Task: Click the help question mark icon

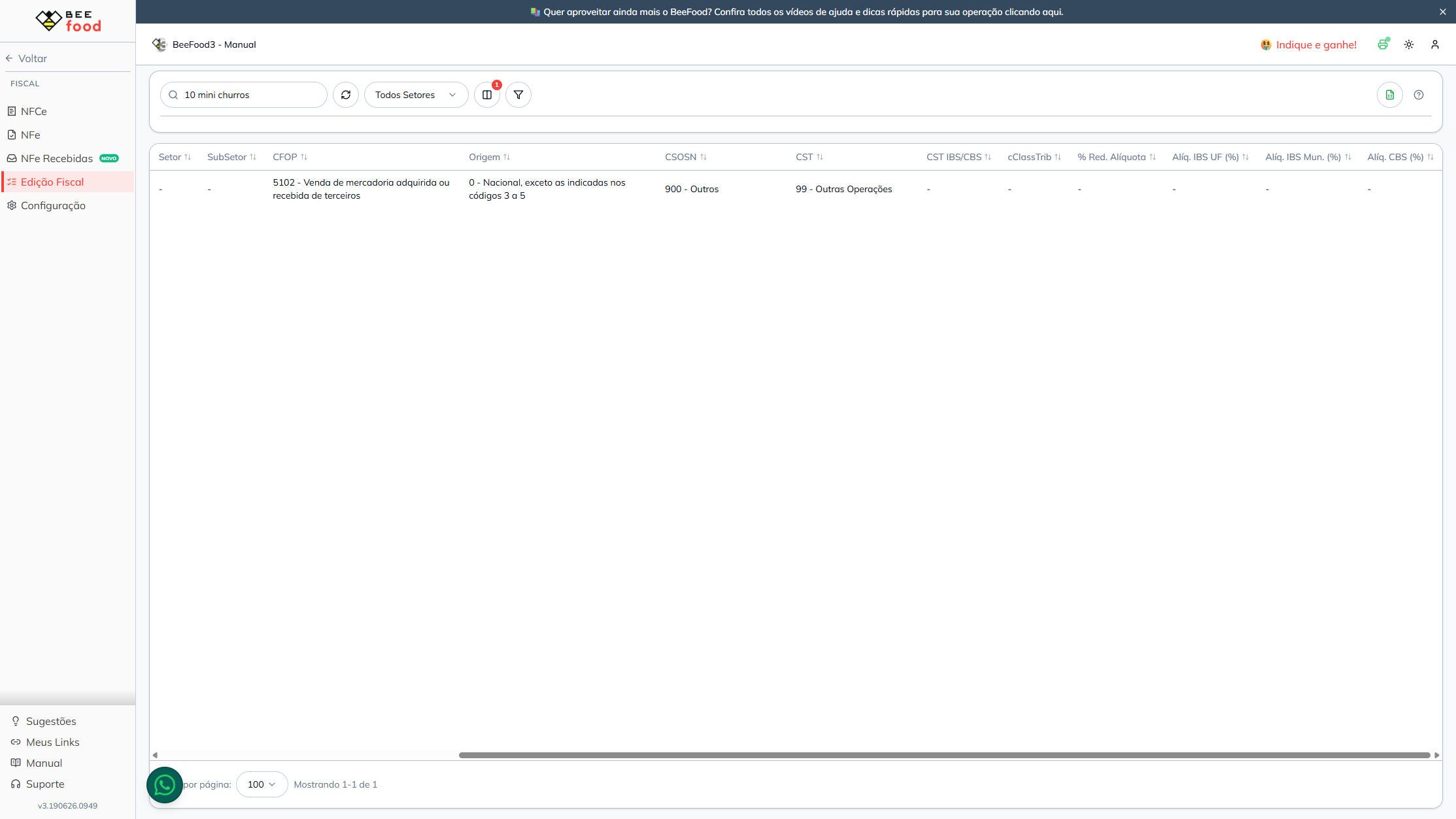Action: (1419, 95)
